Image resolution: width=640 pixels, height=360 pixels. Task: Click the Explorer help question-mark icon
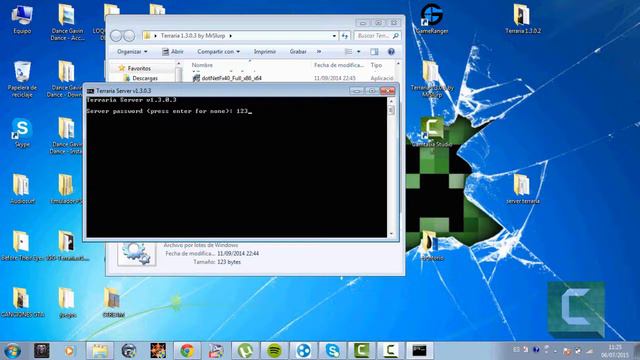coord(391,52)
